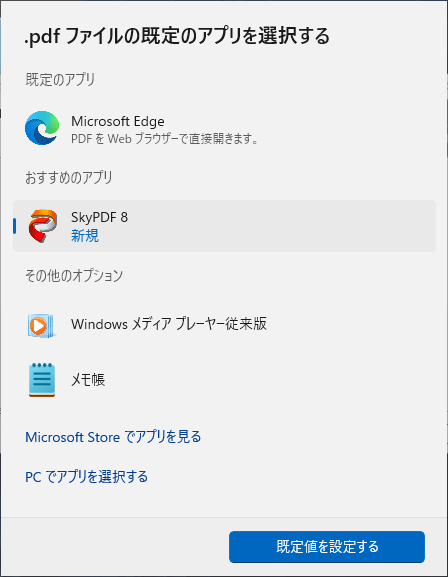Click the dialog title .pdf ファイルの既定のアプリを選択する

(x=177, y=36)
